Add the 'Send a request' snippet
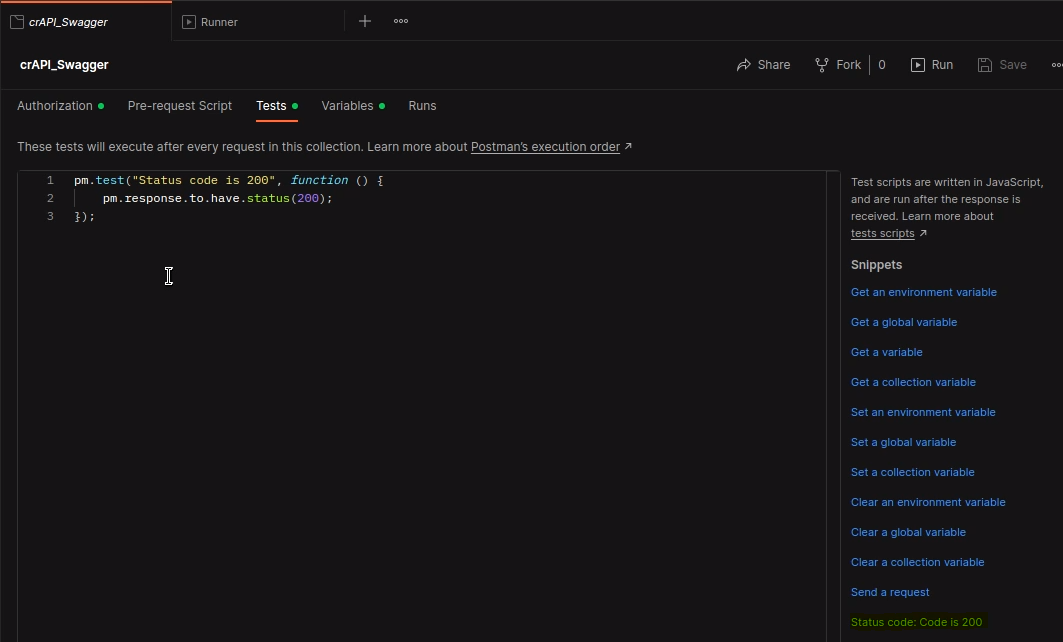 pyautogui.click(x=890, y=593)
